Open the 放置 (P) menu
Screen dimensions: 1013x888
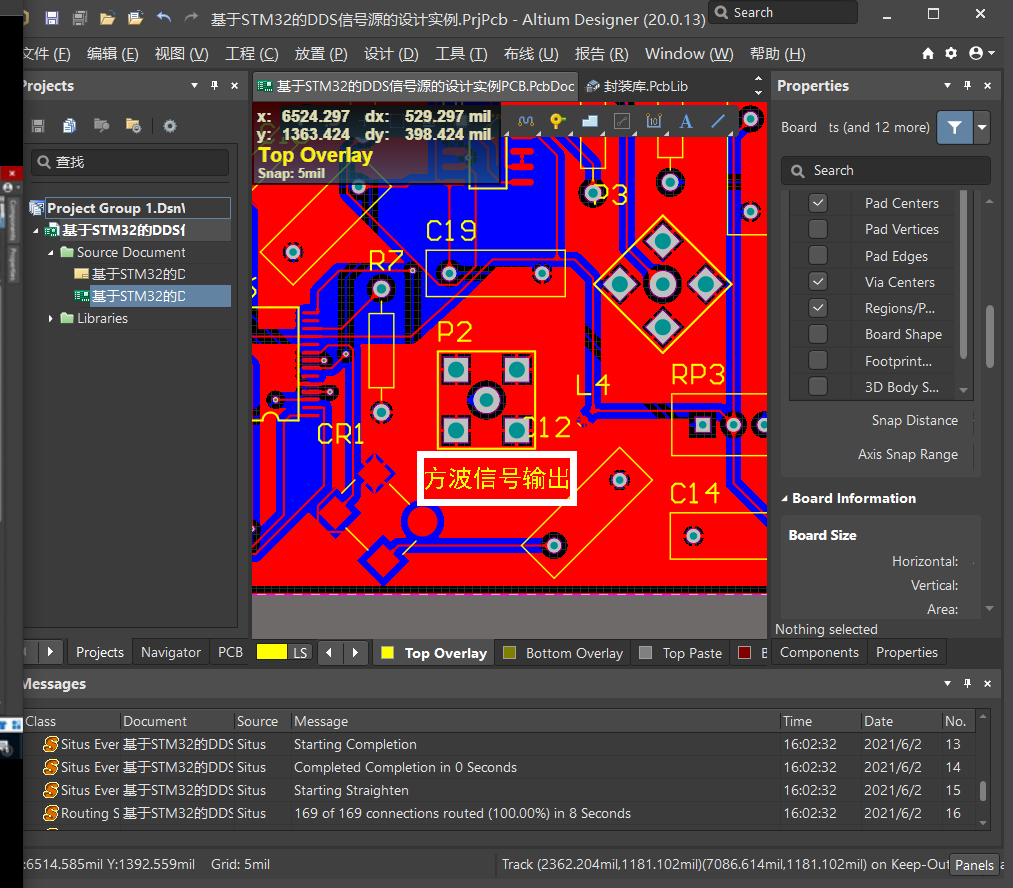(321, 53)
